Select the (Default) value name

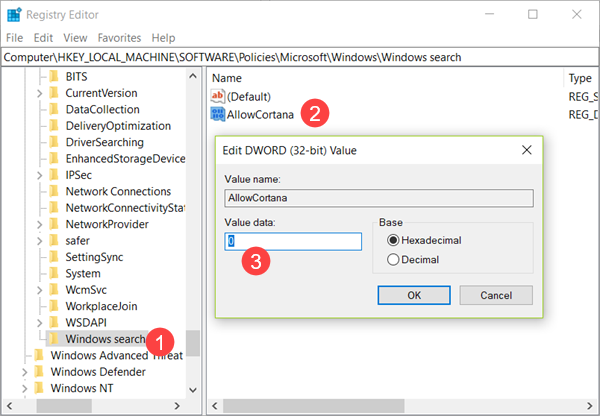coord(249,96)
